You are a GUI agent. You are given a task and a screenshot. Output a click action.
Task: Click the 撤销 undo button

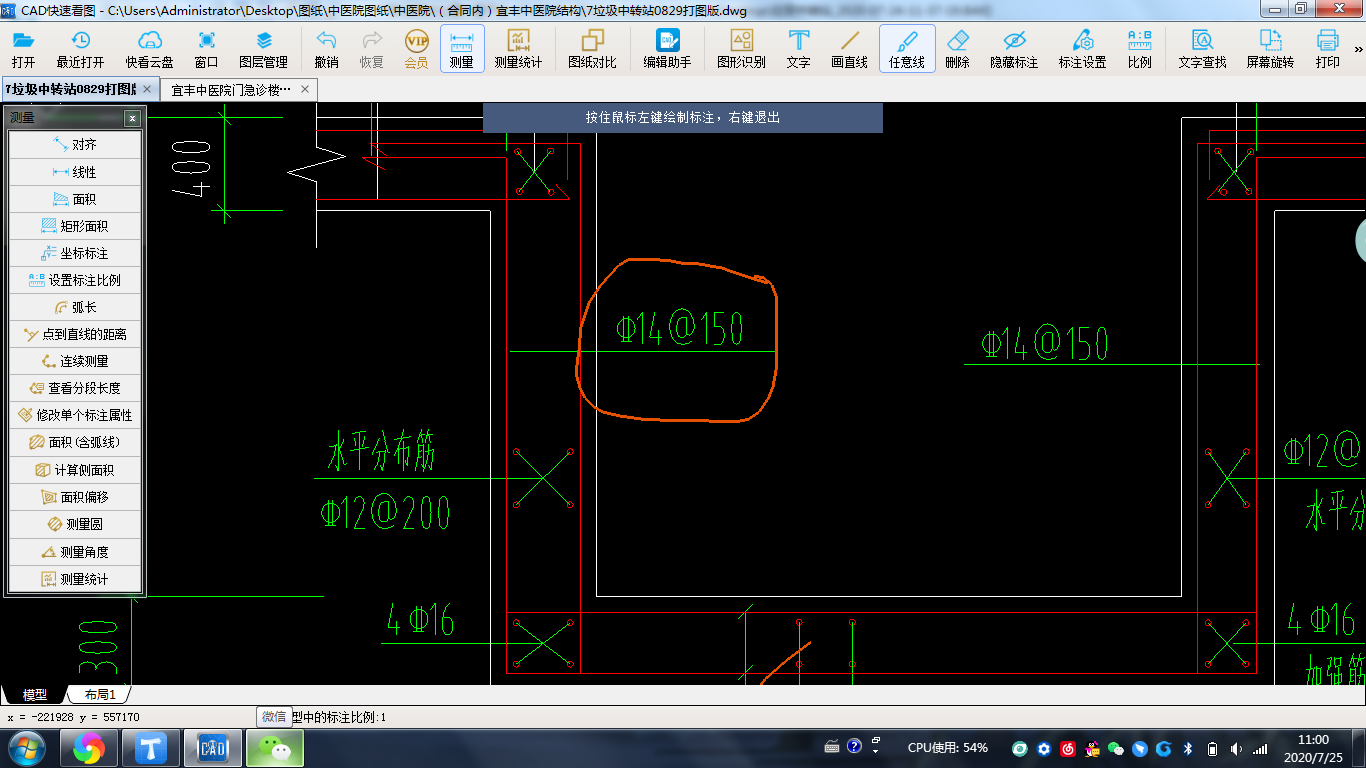[x=326, y=49]
